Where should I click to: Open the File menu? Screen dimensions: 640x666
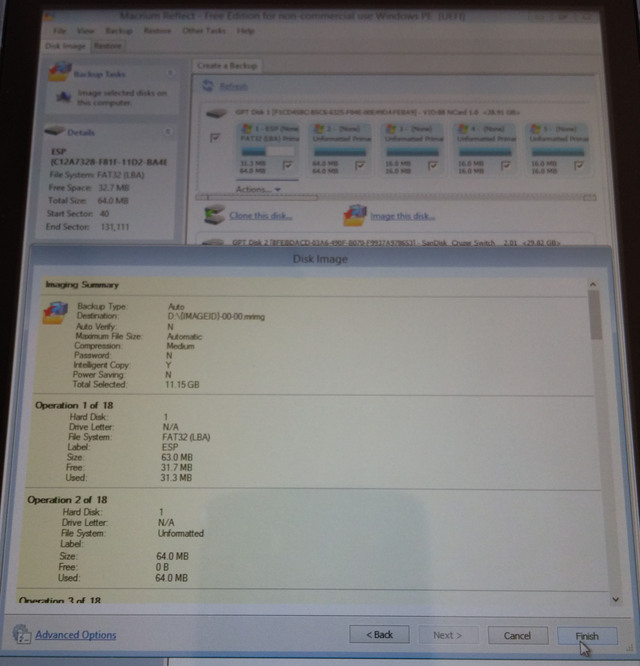(x=59, y=31)
